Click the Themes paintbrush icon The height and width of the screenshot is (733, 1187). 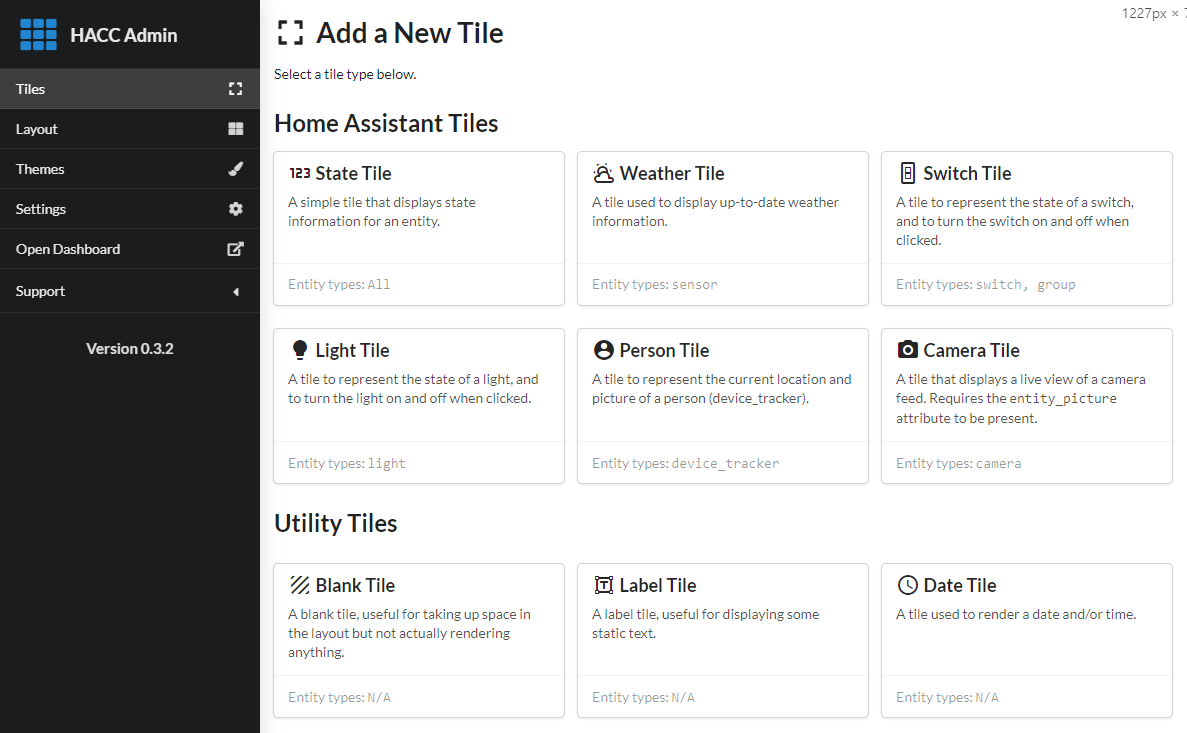[x=236, y=169]
